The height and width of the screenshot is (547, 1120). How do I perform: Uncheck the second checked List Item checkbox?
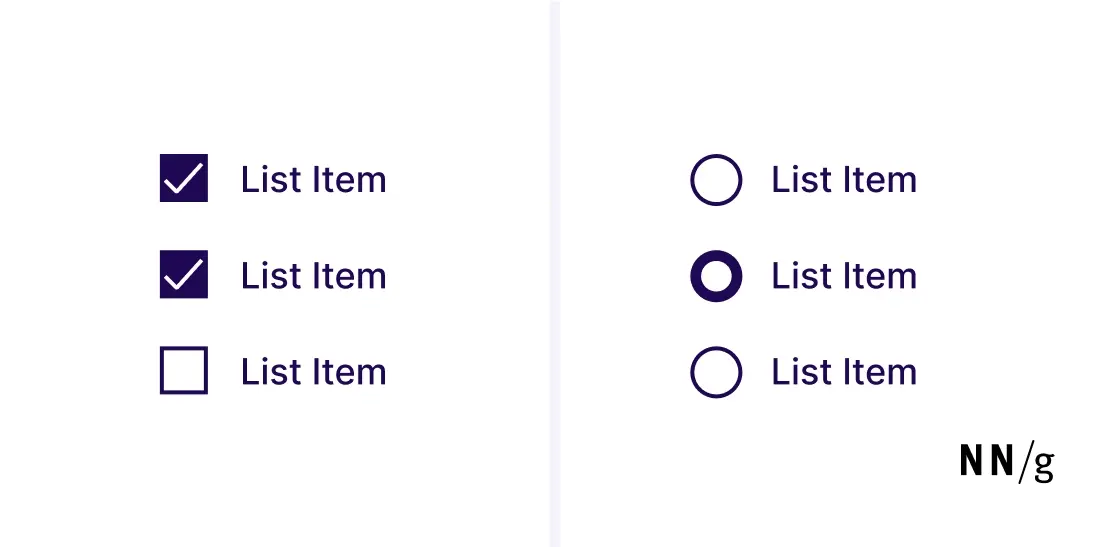click(x=184, y=275)
